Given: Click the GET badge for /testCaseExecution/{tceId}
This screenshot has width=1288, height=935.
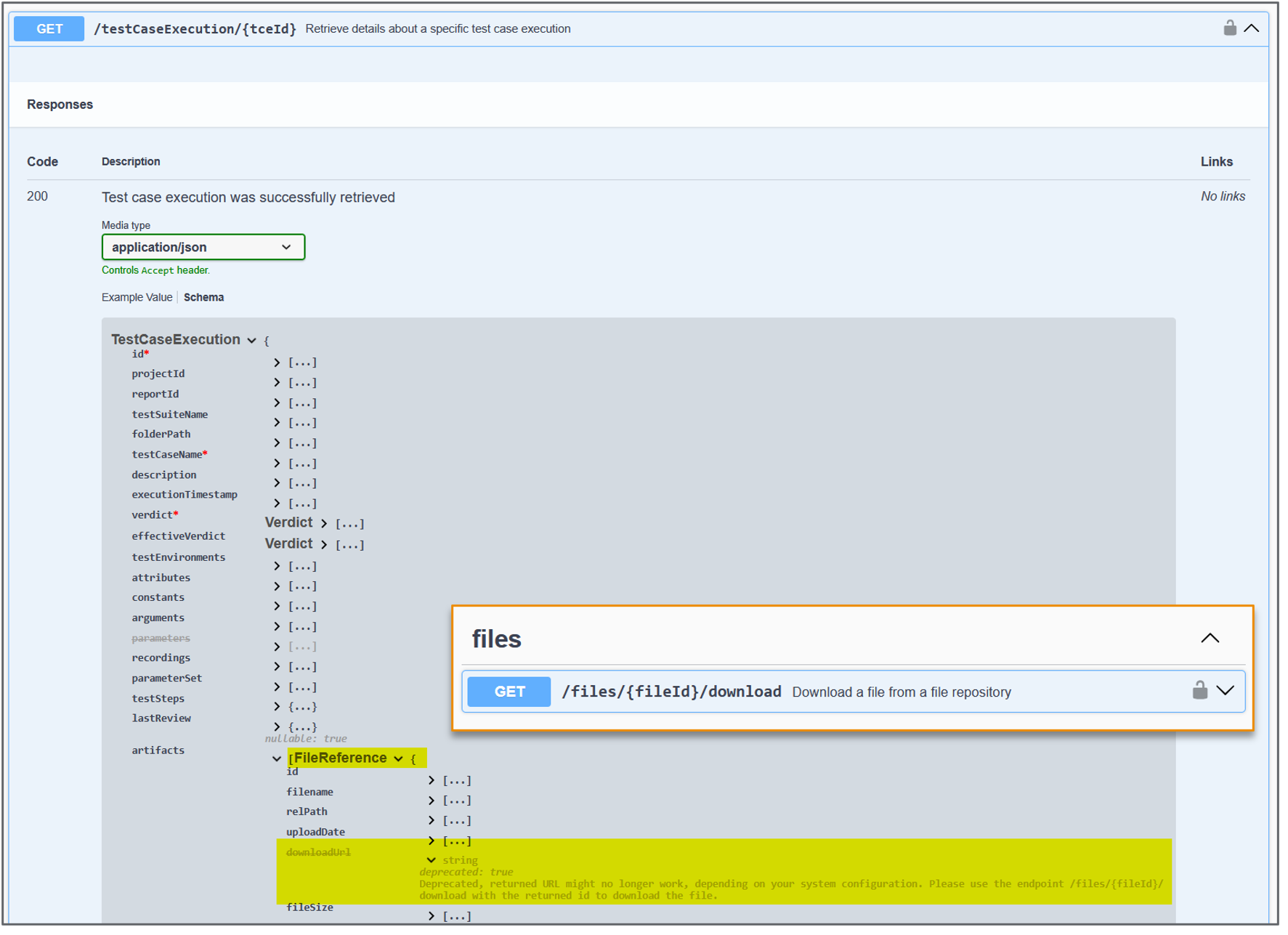Looking at the screenshot, I should (x=48, y=28).
